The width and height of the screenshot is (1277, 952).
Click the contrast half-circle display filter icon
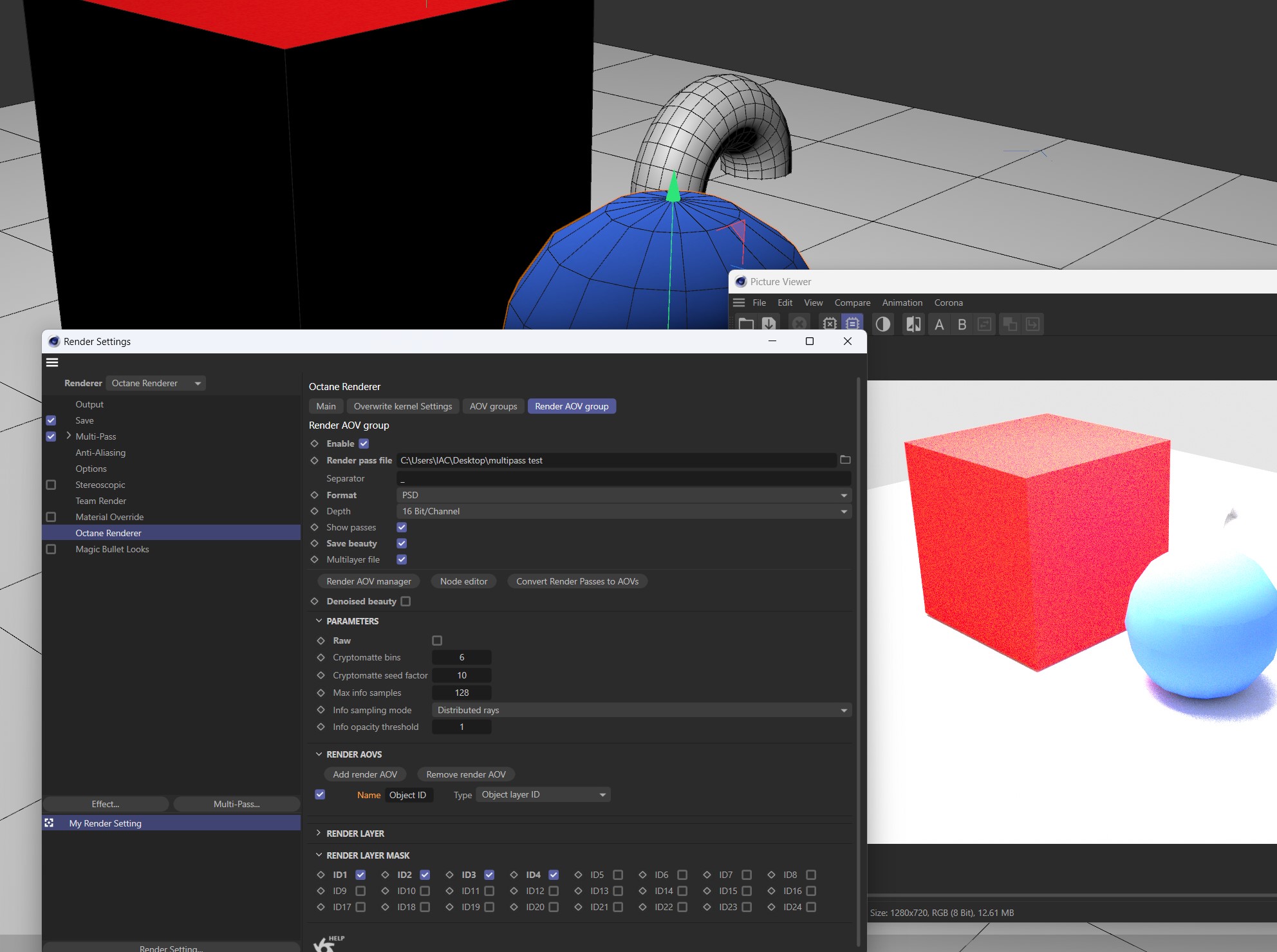(883, 324)
